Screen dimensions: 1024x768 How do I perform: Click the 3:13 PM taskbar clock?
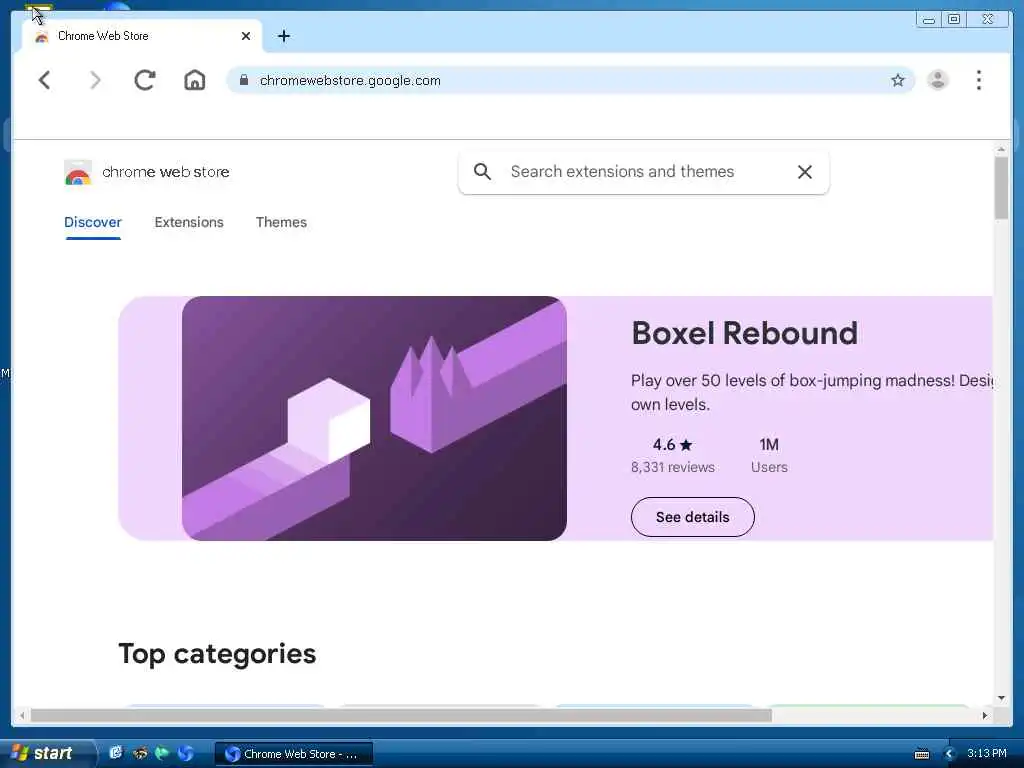pyautogui.click(x=987, y=753)
